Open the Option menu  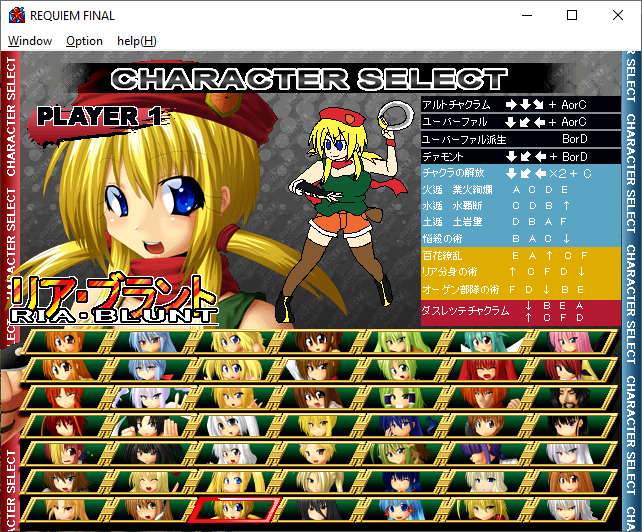[x=84, y=41]
